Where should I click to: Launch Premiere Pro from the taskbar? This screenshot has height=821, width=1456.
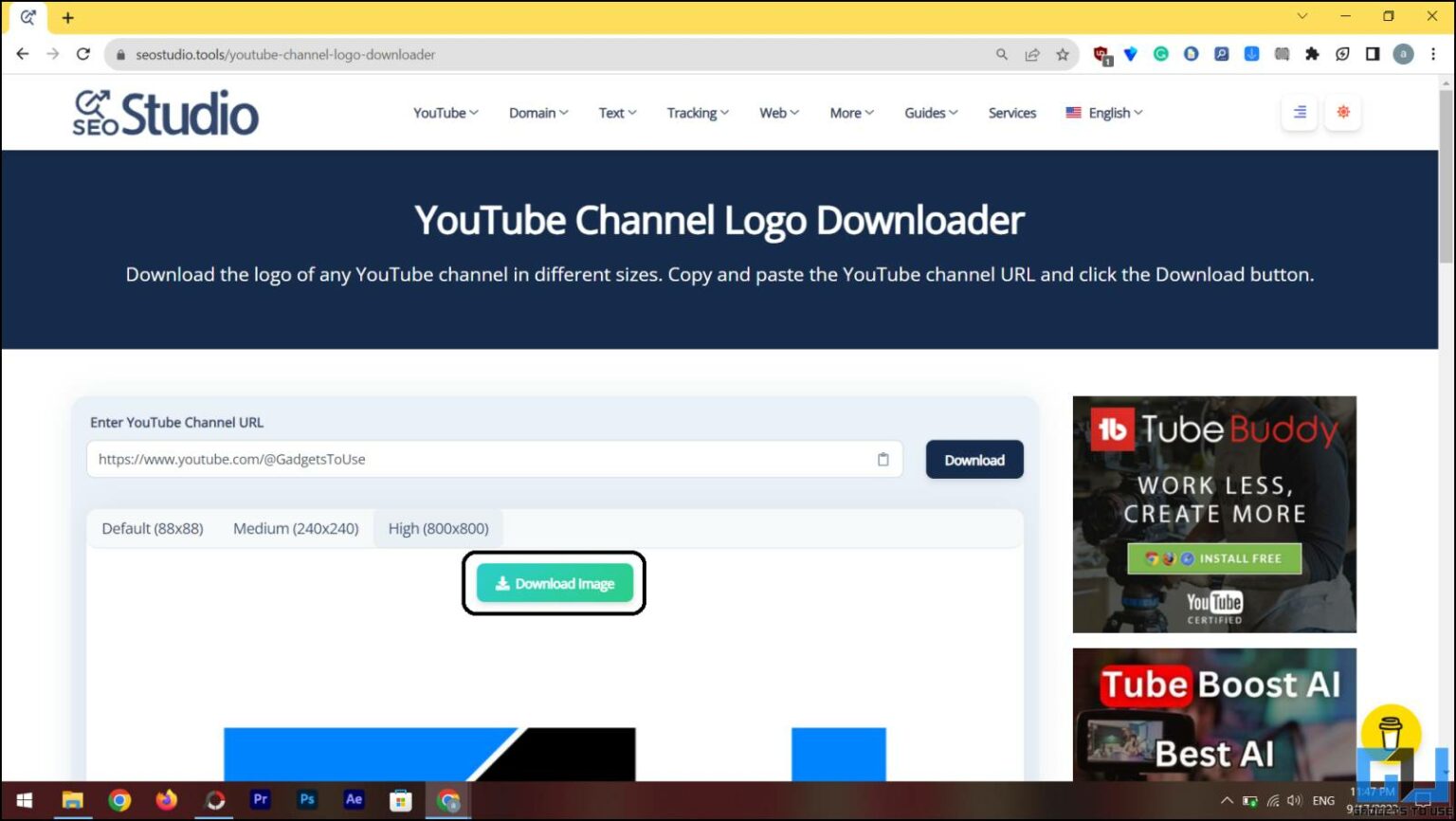[260, 799]
